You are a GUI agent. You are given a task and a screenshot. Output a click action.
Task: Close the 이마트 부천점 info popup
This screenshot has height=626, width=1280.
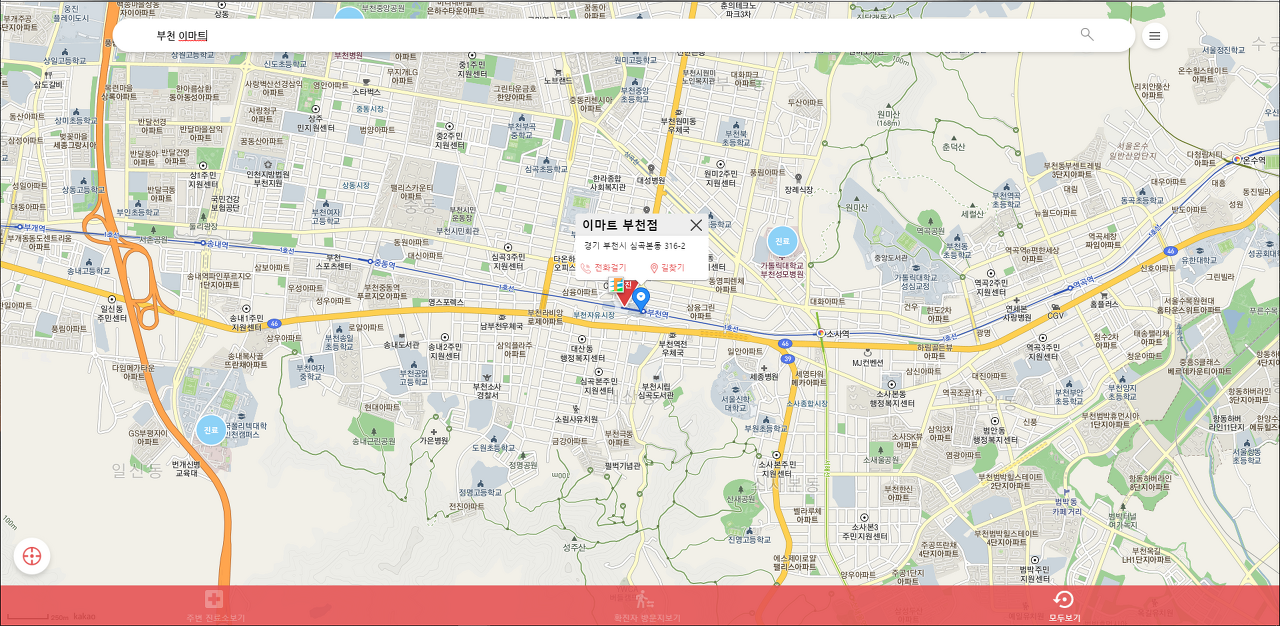coord(696,225)
